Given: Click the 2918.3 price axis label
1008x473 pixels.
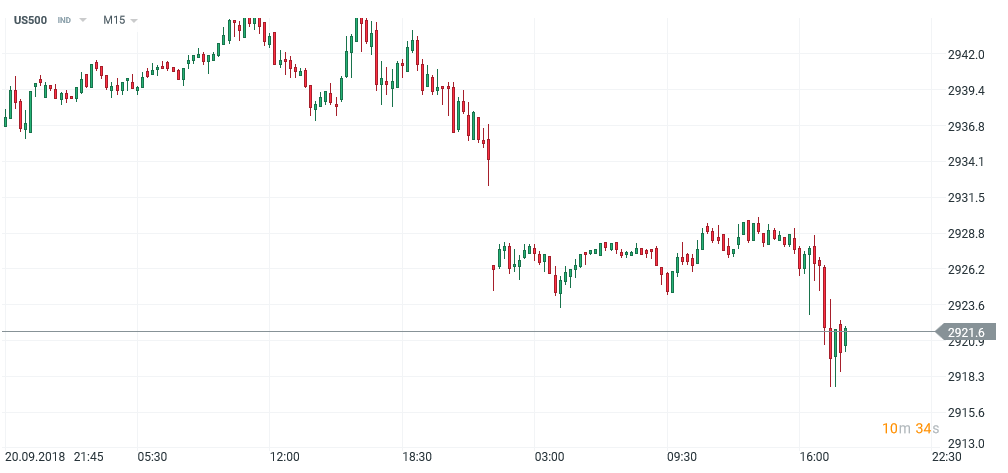Looking at the screenshot, I should click(x=965, y=377).
